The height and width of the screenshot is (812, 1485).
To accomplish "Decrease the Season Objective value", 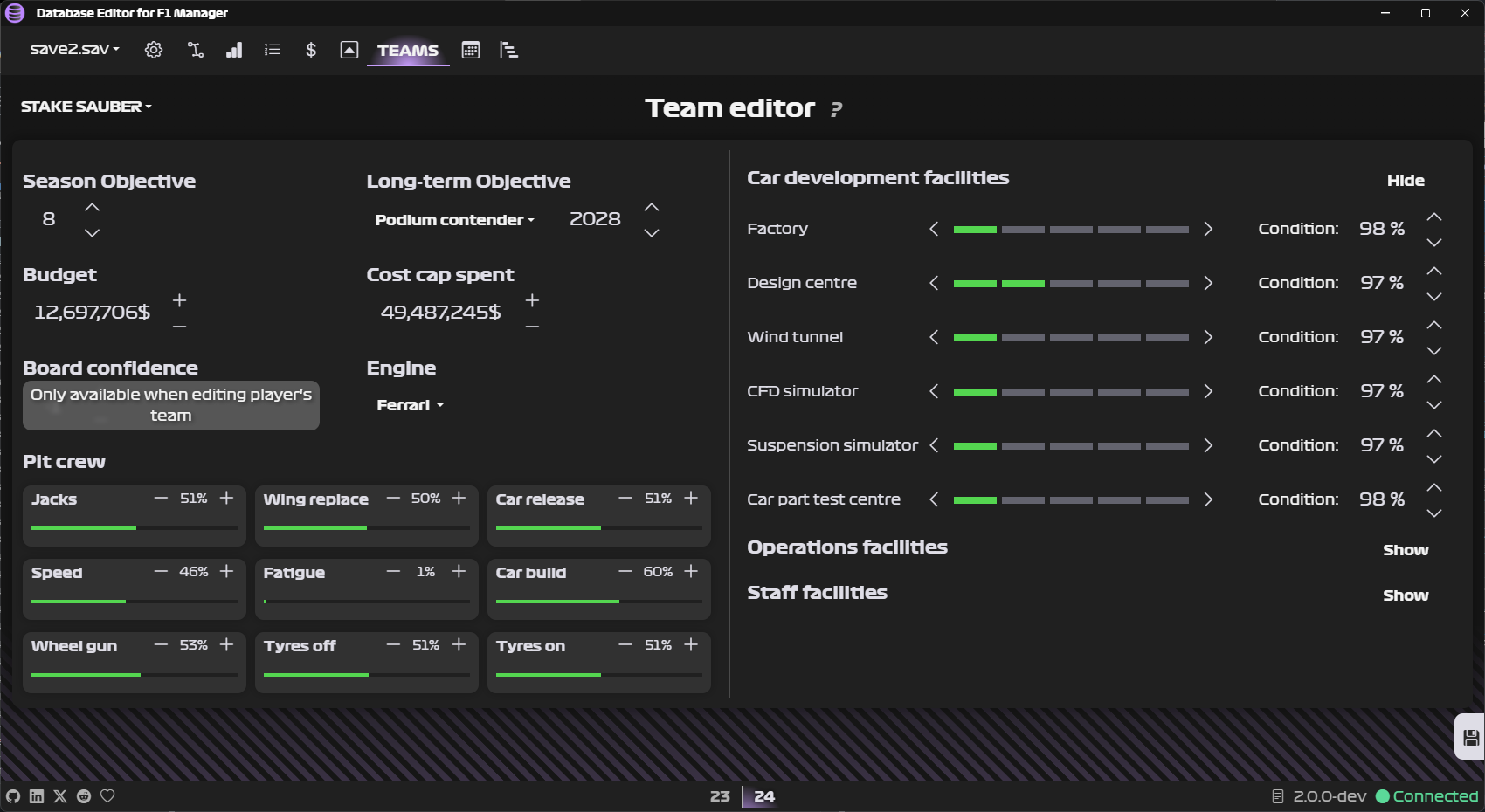I will pos(92,233).
